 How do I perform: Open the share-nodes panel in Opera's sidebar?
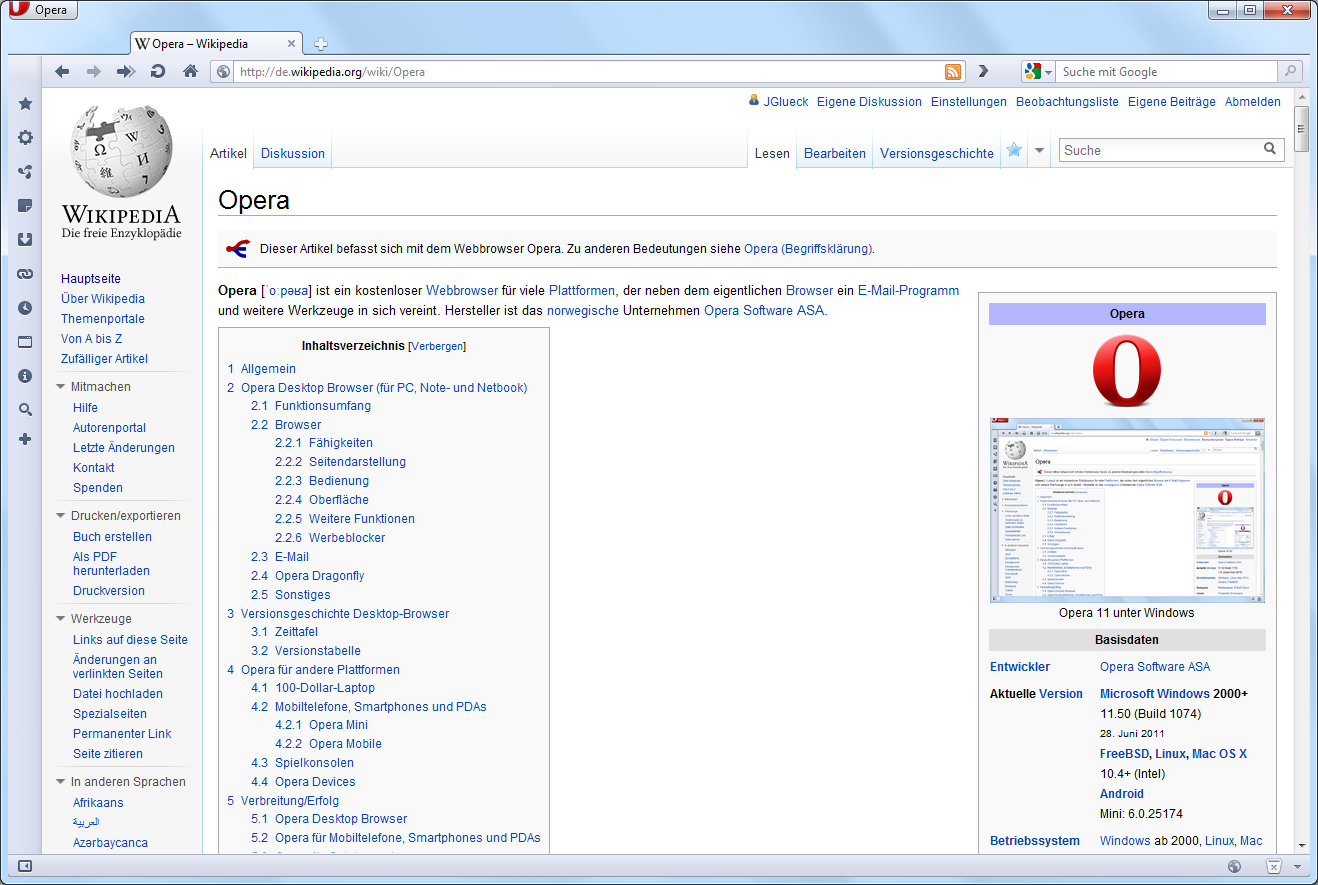pos(26,172)
